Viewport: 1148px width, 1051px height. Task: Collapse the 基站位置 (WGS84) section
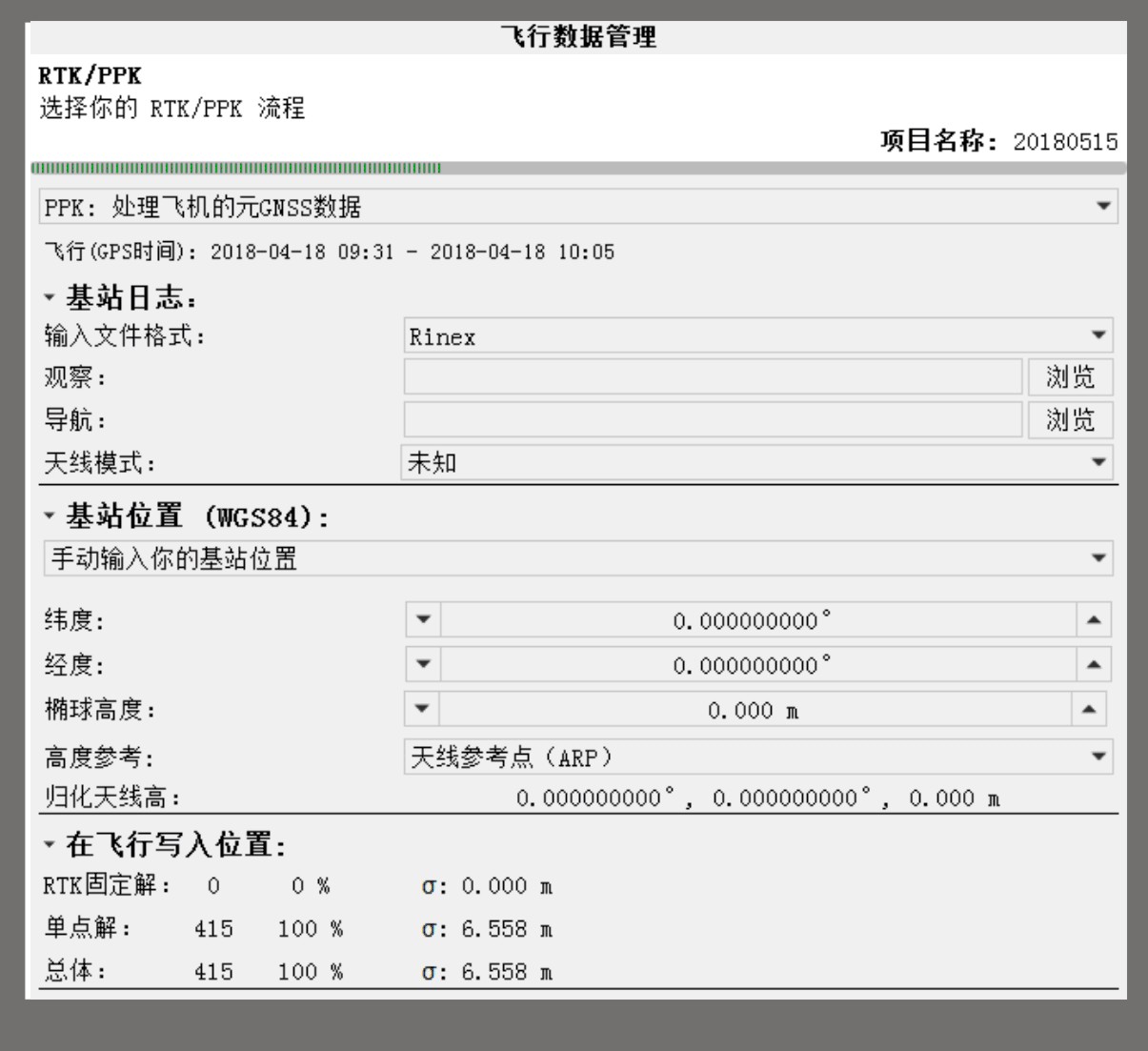point(50,516)
